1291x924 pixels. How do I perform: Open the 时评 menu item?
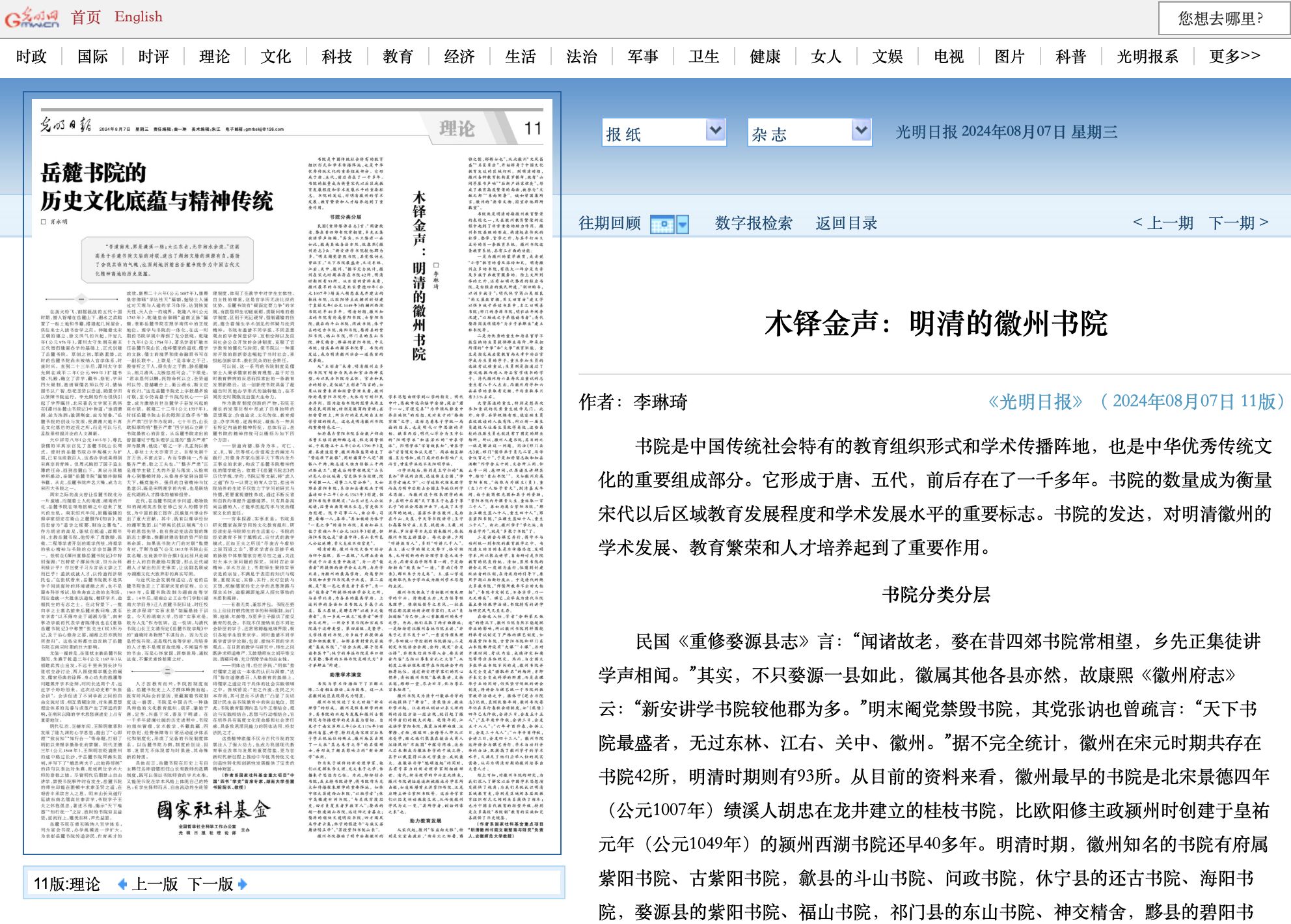tap(154, 57)
